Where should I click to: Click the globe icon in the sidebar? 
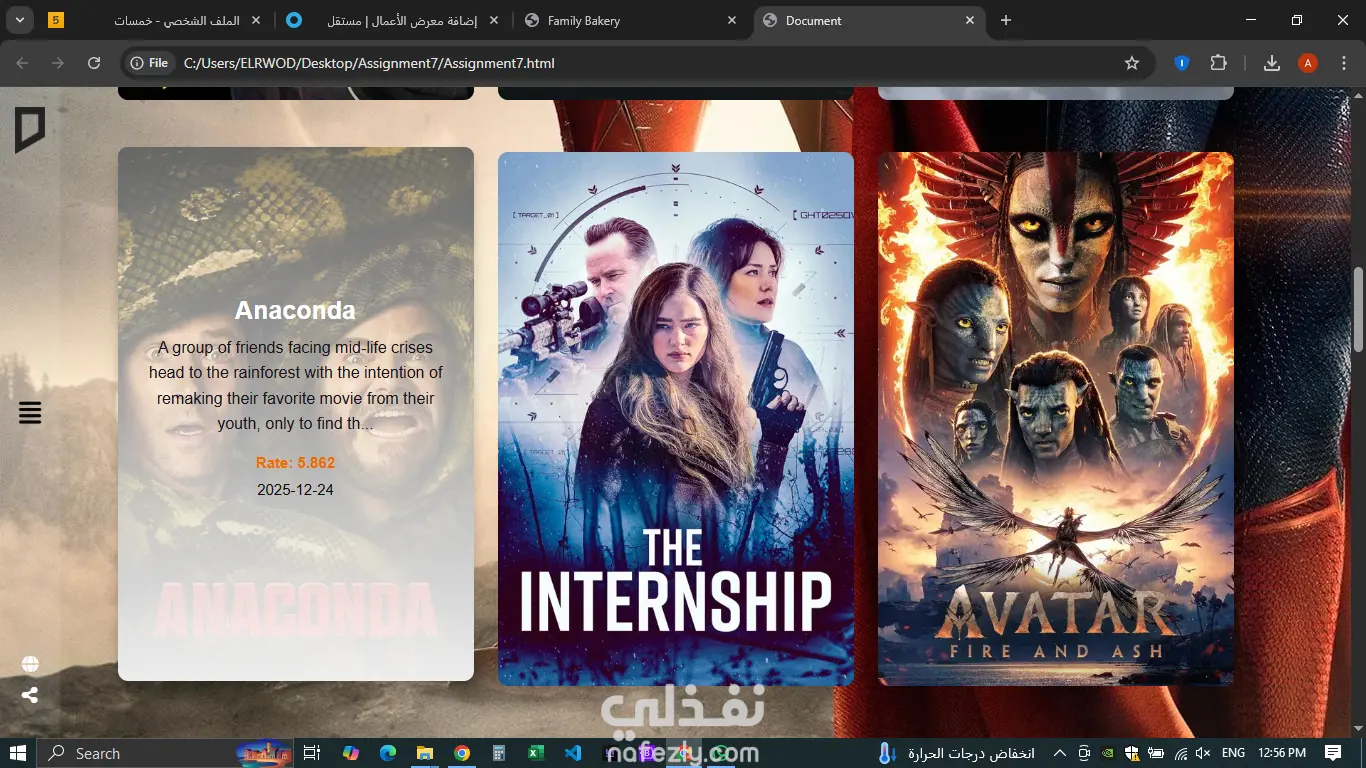(30, 665)
